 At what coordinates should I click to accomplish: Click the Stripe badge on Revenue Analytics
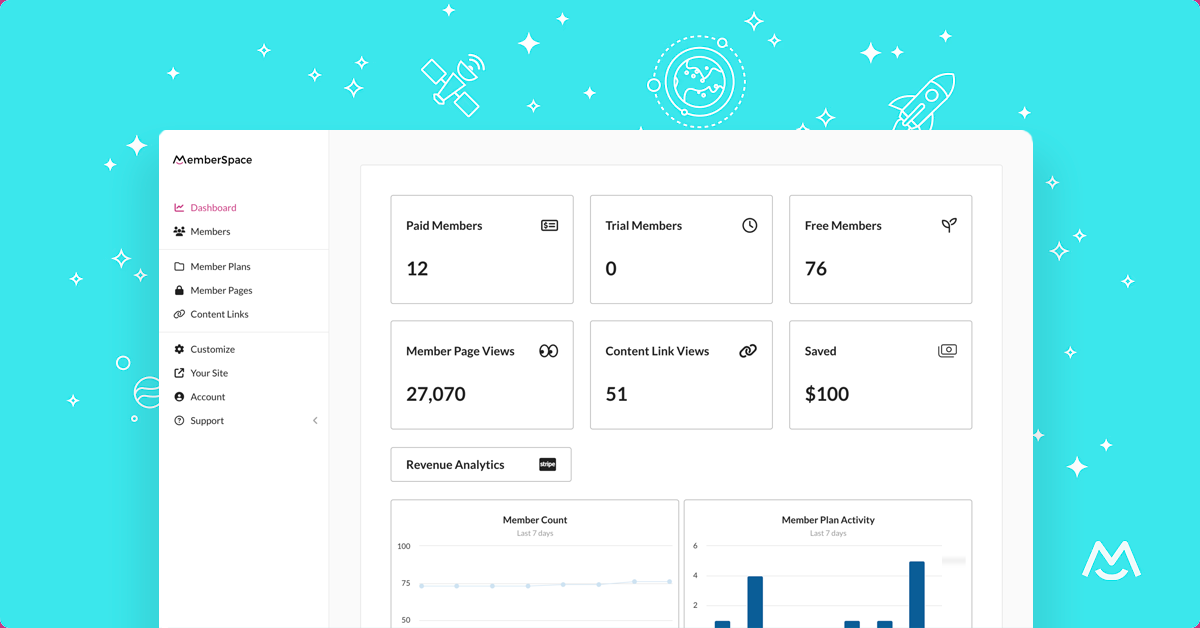click(546, 464)
